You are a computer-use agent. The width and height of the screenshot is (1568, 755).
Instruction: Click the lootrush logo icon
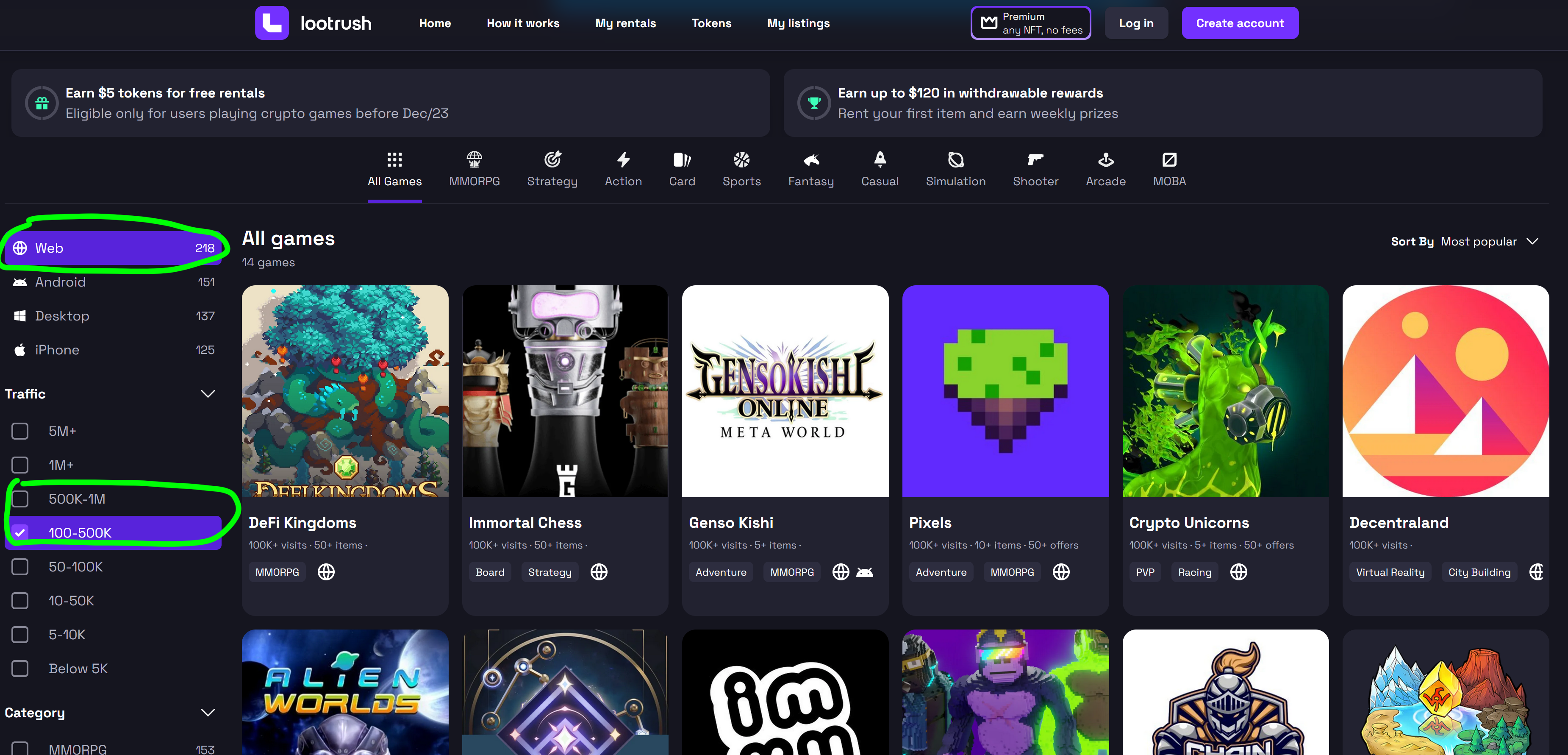[x=272, y=23]
